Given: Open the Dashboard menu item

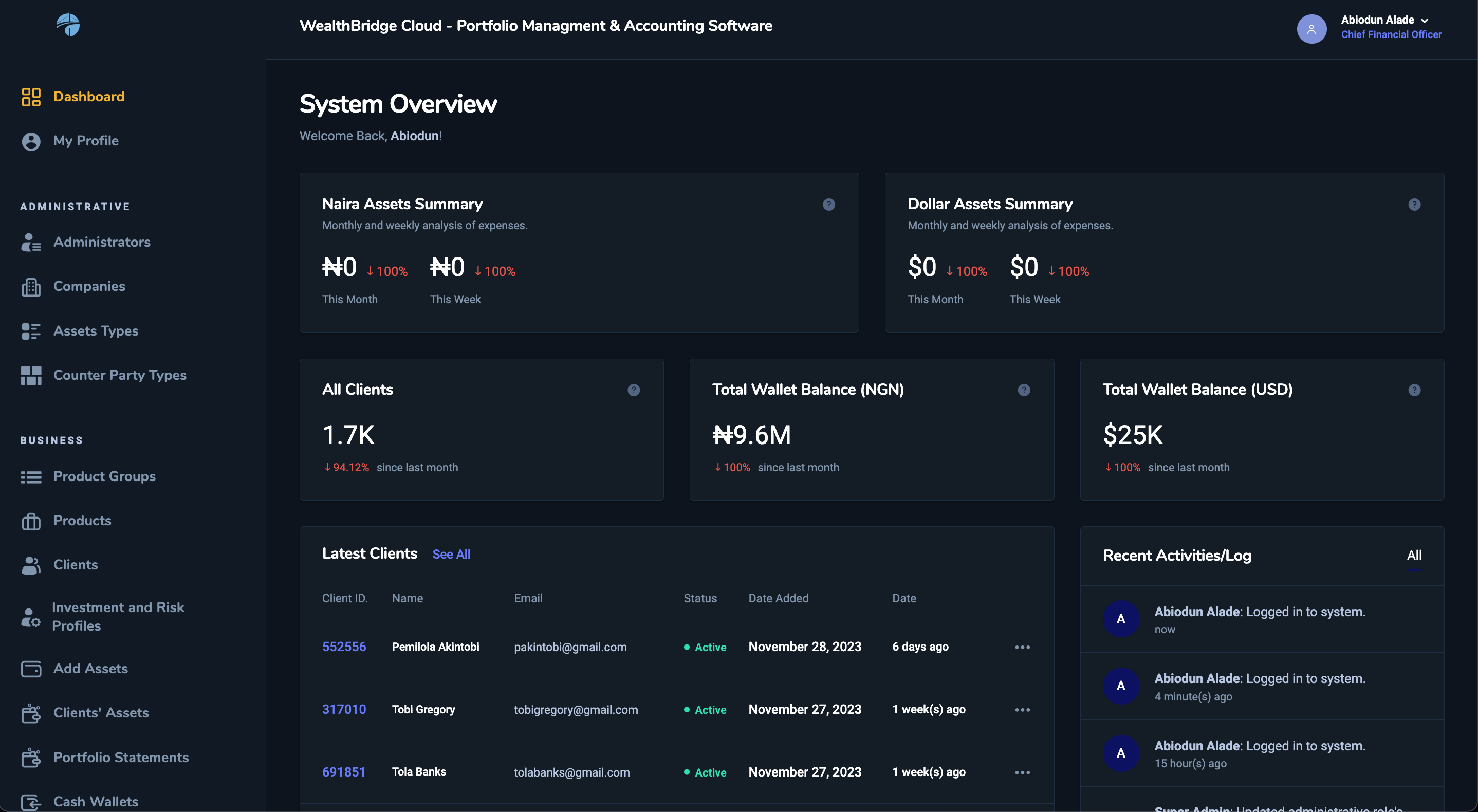Looking at the screenshot, I should pyautogui.click(x=88, y=97).
